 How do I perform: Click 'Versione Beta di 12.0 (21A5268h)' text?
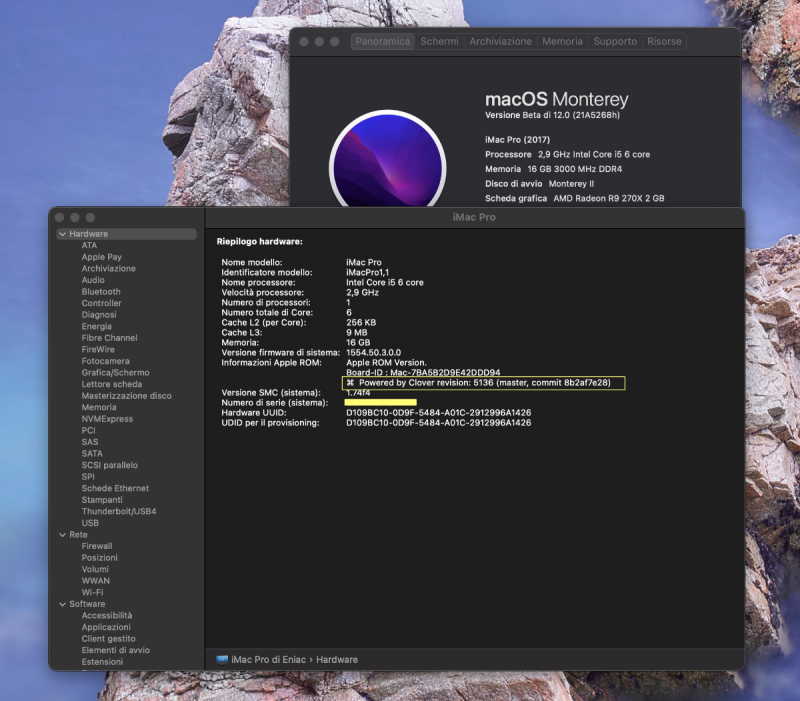click(553, 115)
